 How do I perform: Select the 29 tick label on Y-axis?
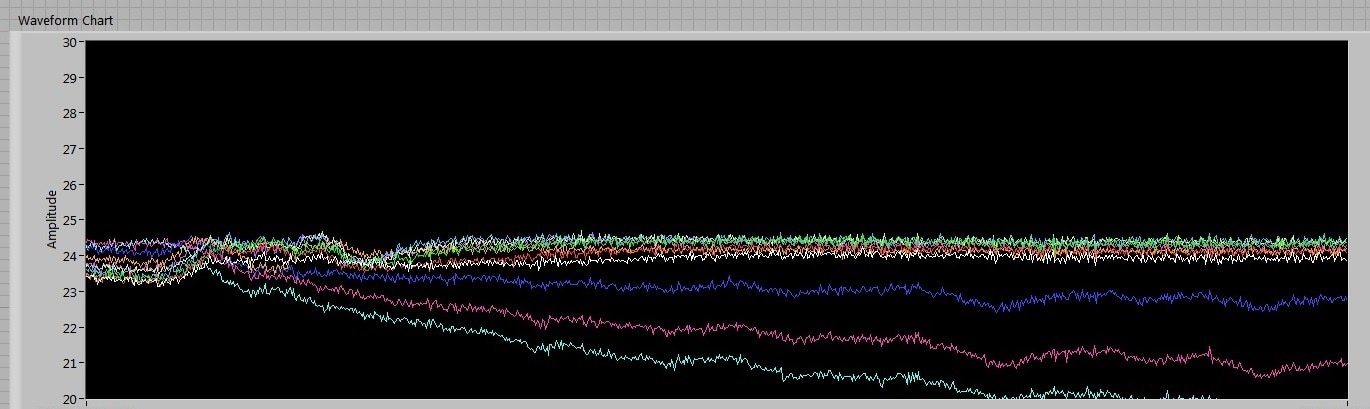(70, 78)
